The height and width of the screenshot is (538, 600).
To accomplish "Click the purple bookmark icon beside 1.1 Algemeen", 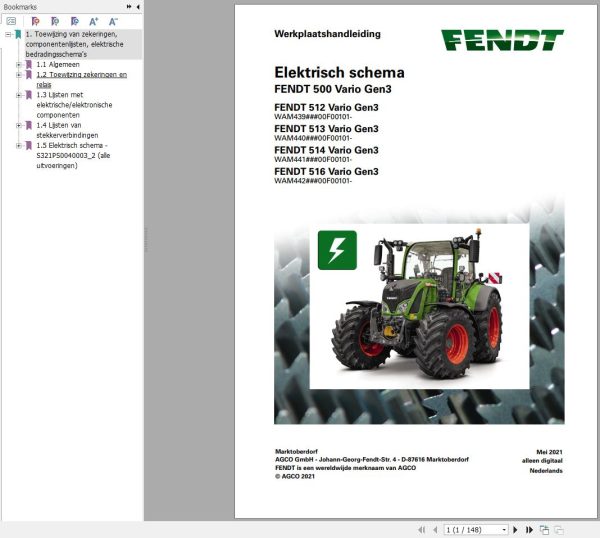I will click(x=29, y=64).
